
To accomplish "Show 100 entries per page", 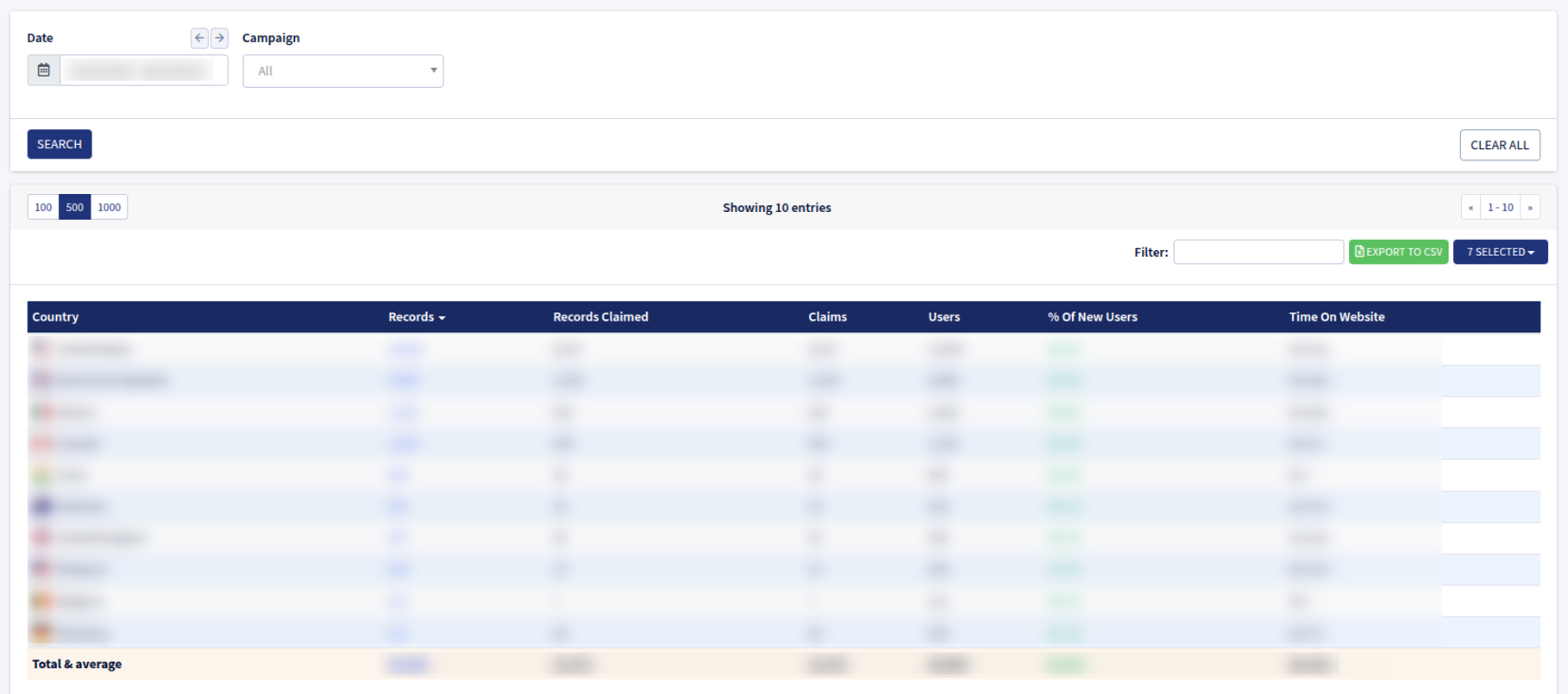I will 43,207.
